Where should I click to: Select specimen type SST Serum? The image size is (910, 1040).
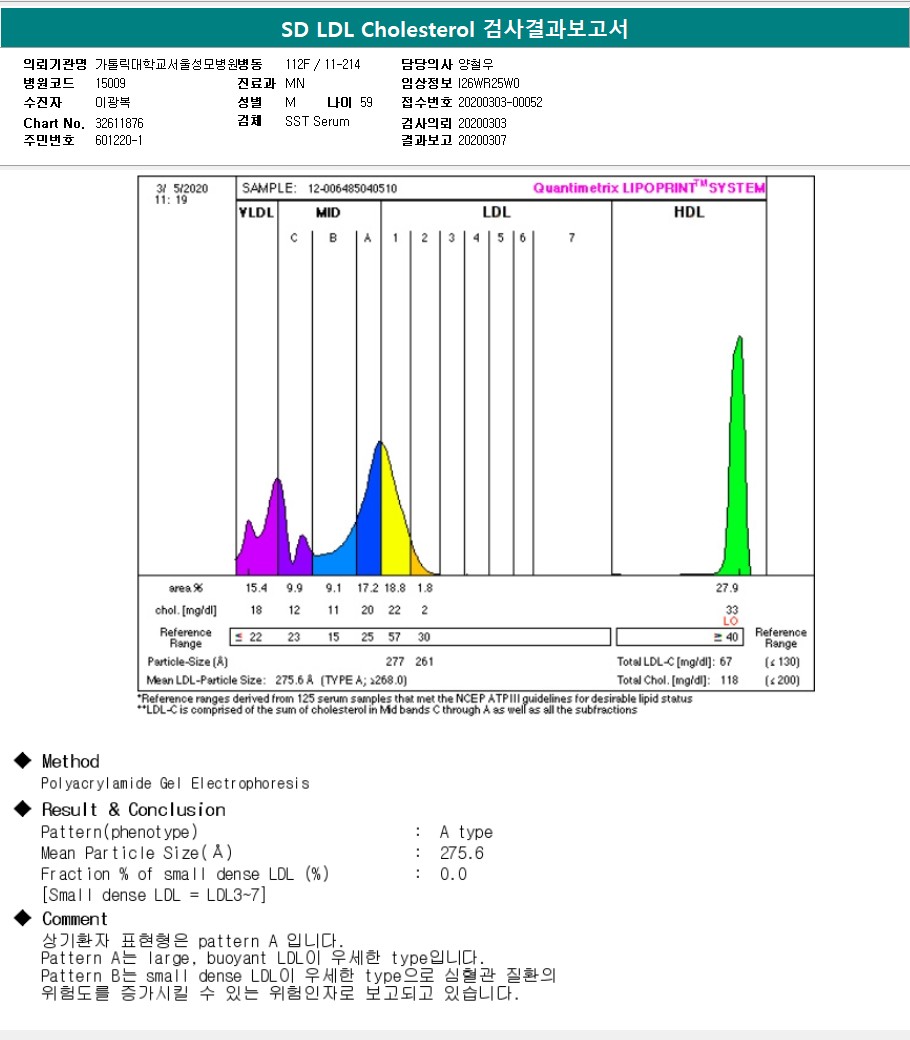(317, 121)
